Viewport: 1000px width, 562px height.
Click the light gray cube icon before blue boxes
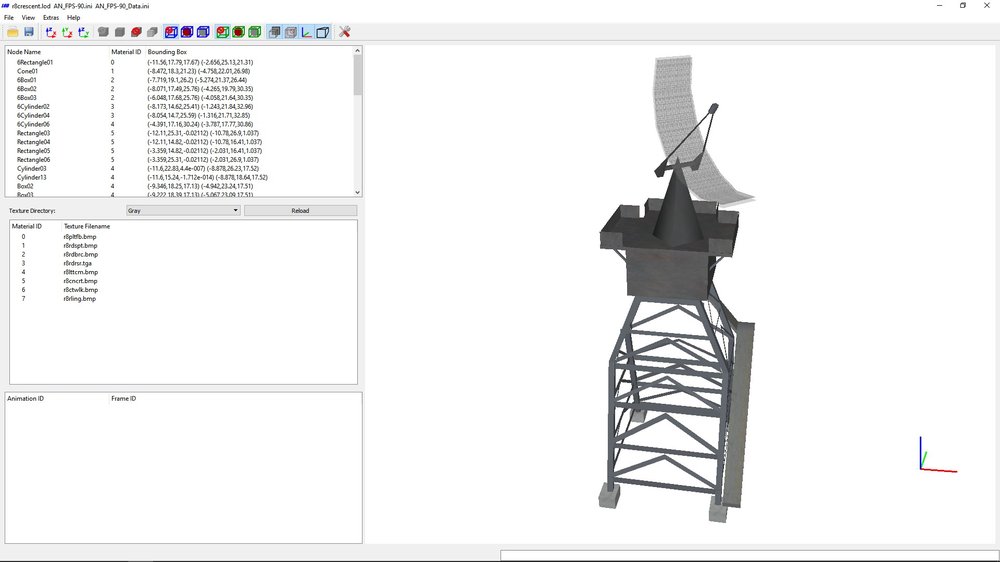coord(152,32)
